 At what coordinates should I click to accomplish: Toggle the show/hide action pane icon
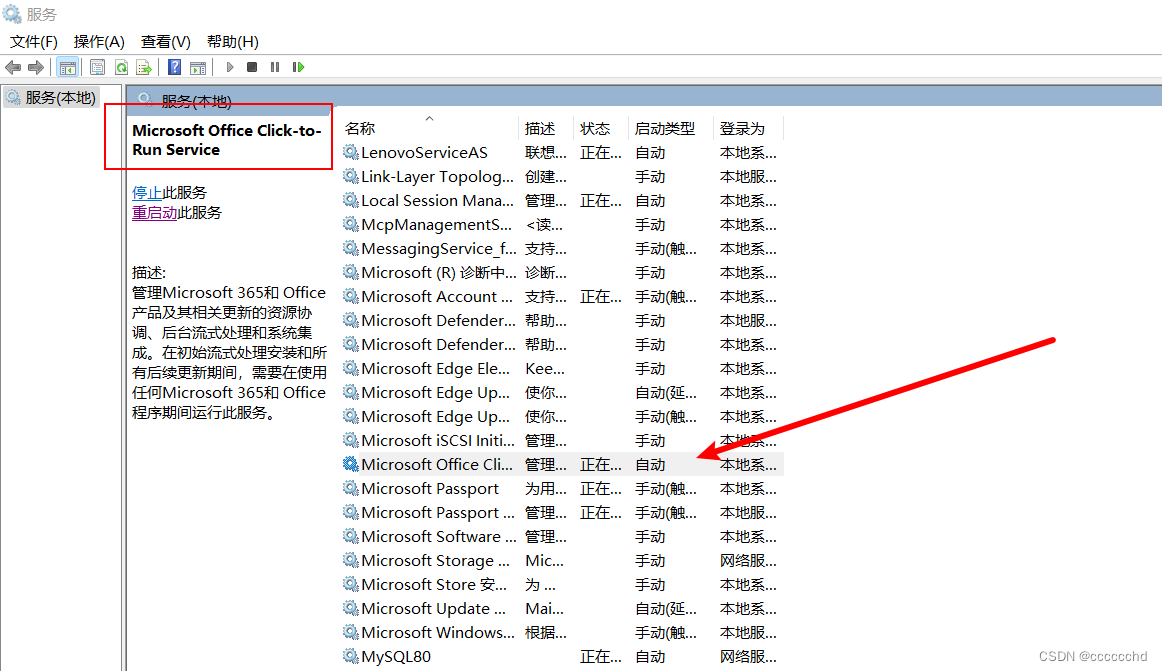pos(198,67)
